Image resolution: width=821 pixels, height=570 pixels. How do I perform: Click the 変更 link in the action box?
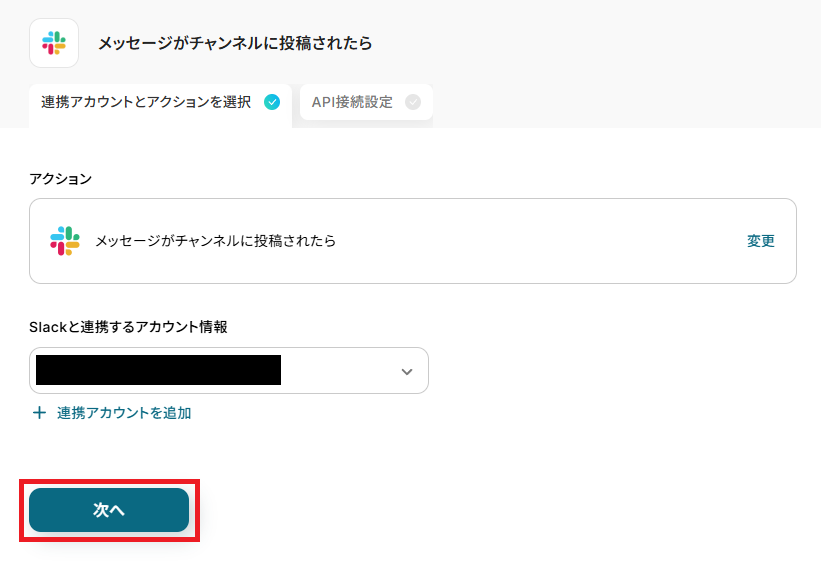pyautogui.click(x=761, y=241)
